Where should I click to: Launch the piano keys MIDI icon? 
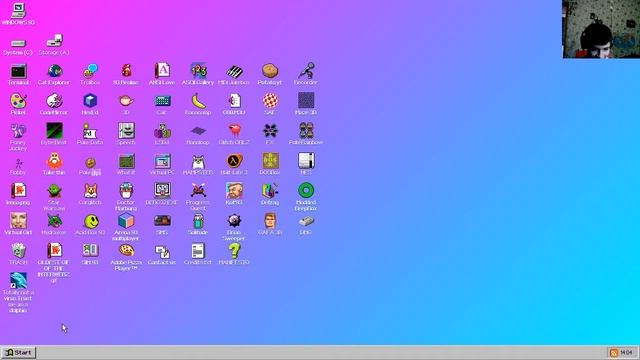click(x=234, y=71)
